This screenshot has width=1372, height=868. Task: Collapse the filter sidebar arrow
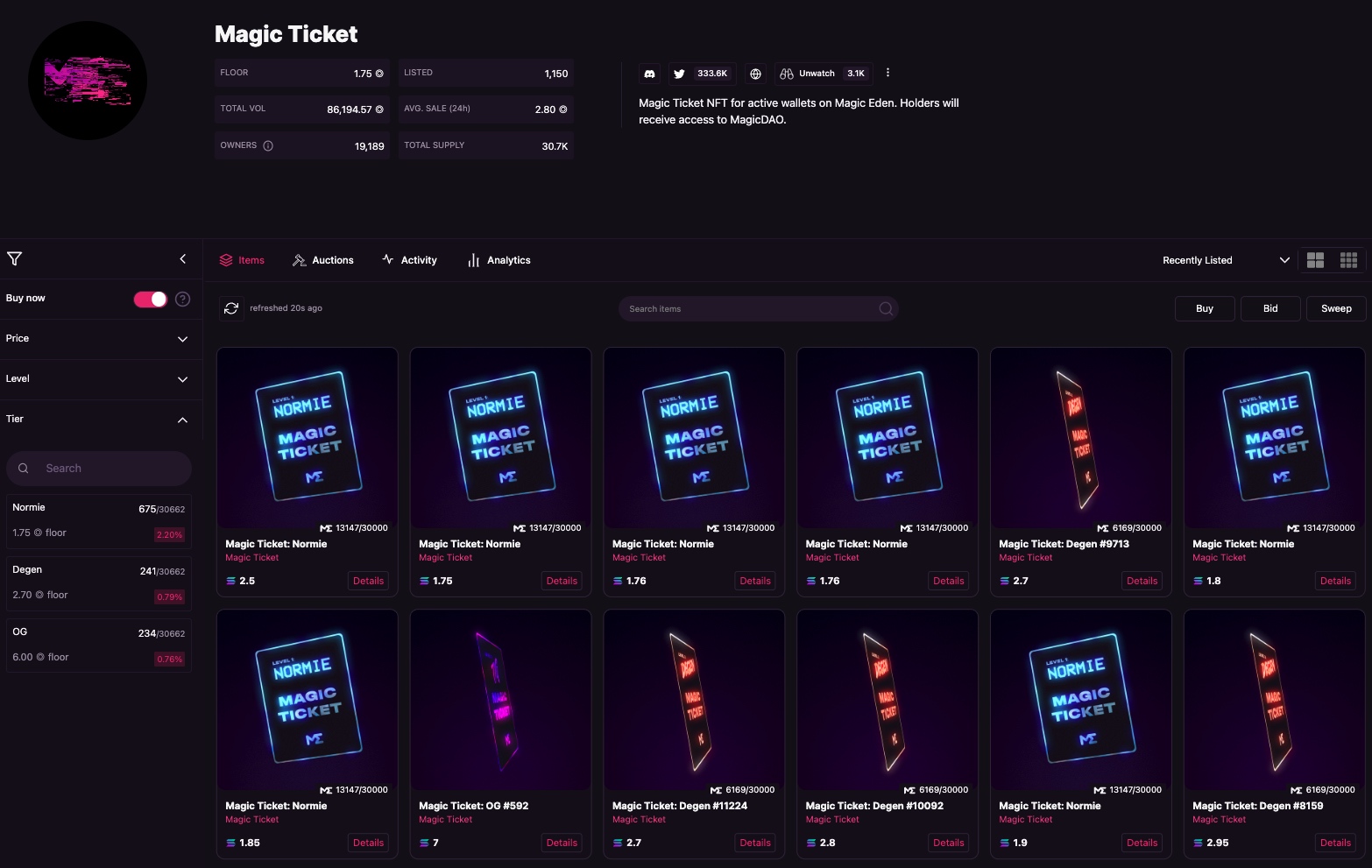pyautogui.click(x=182, y=258)
